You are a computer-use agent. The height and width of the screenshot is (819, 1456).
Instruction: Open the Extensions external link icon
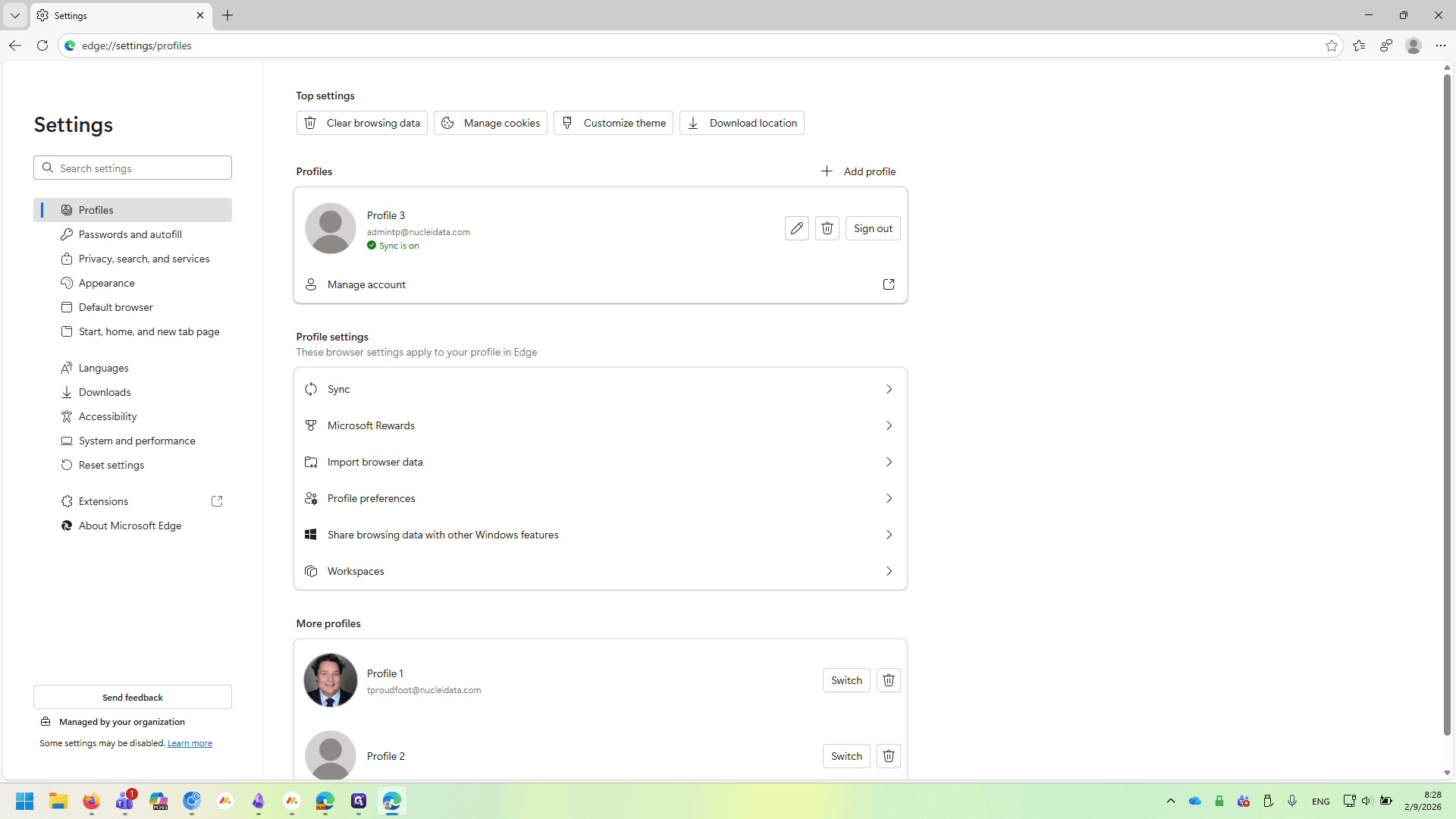pos(217,501)
